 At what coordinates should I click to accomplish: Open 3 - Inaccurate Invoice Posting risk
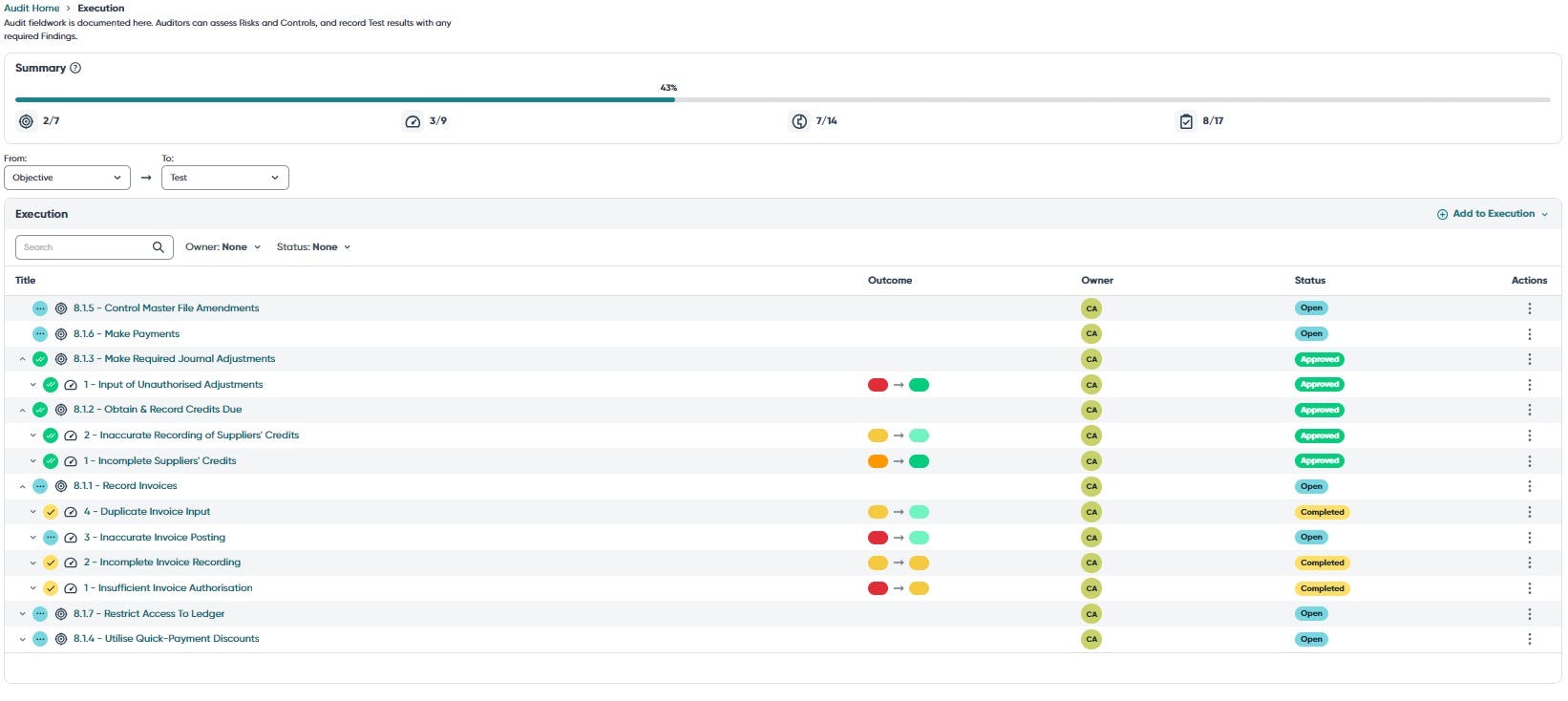pyautogui.click(x=155, y=538)
